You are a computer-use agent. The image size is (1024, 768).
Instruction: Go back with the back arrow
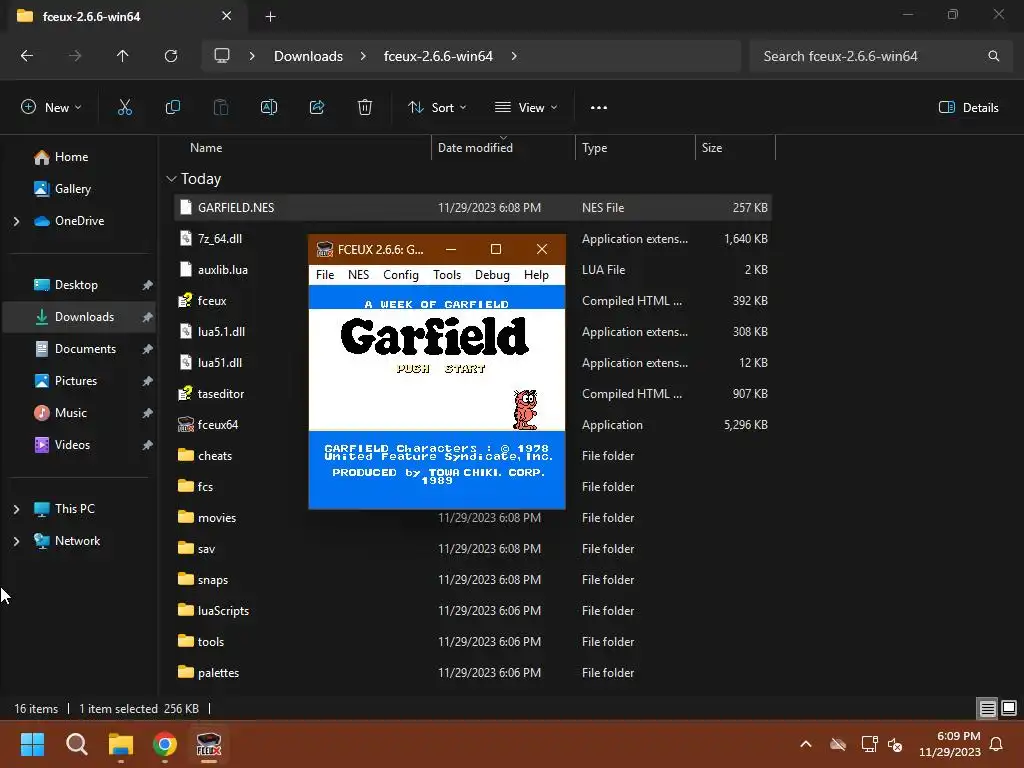click(x=27, y=56)
